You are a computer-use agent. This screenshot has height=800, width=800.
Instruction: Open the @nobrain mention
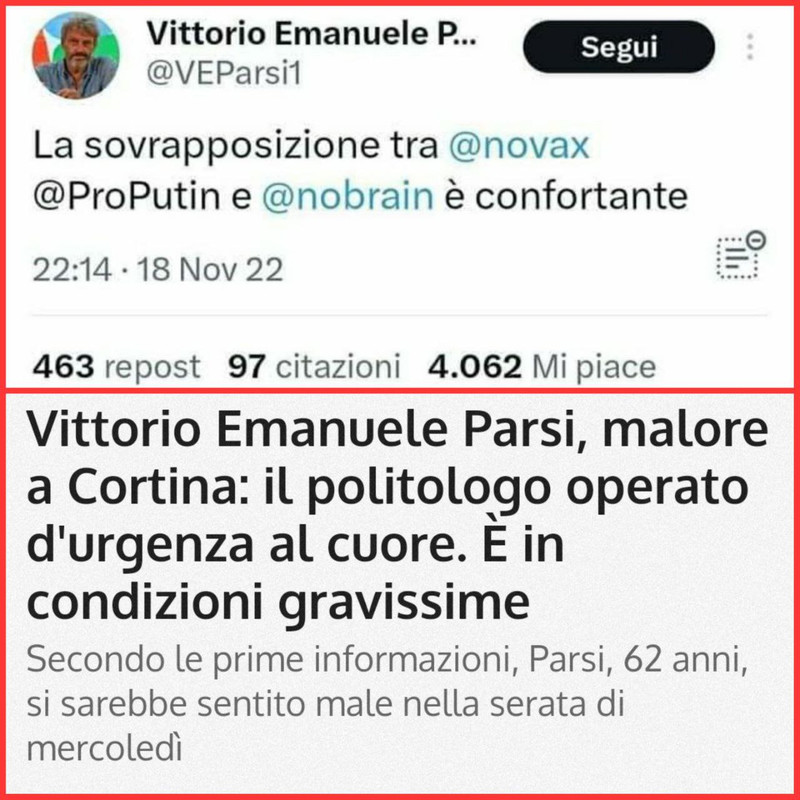pyautogui.click(x=347, y=196)
